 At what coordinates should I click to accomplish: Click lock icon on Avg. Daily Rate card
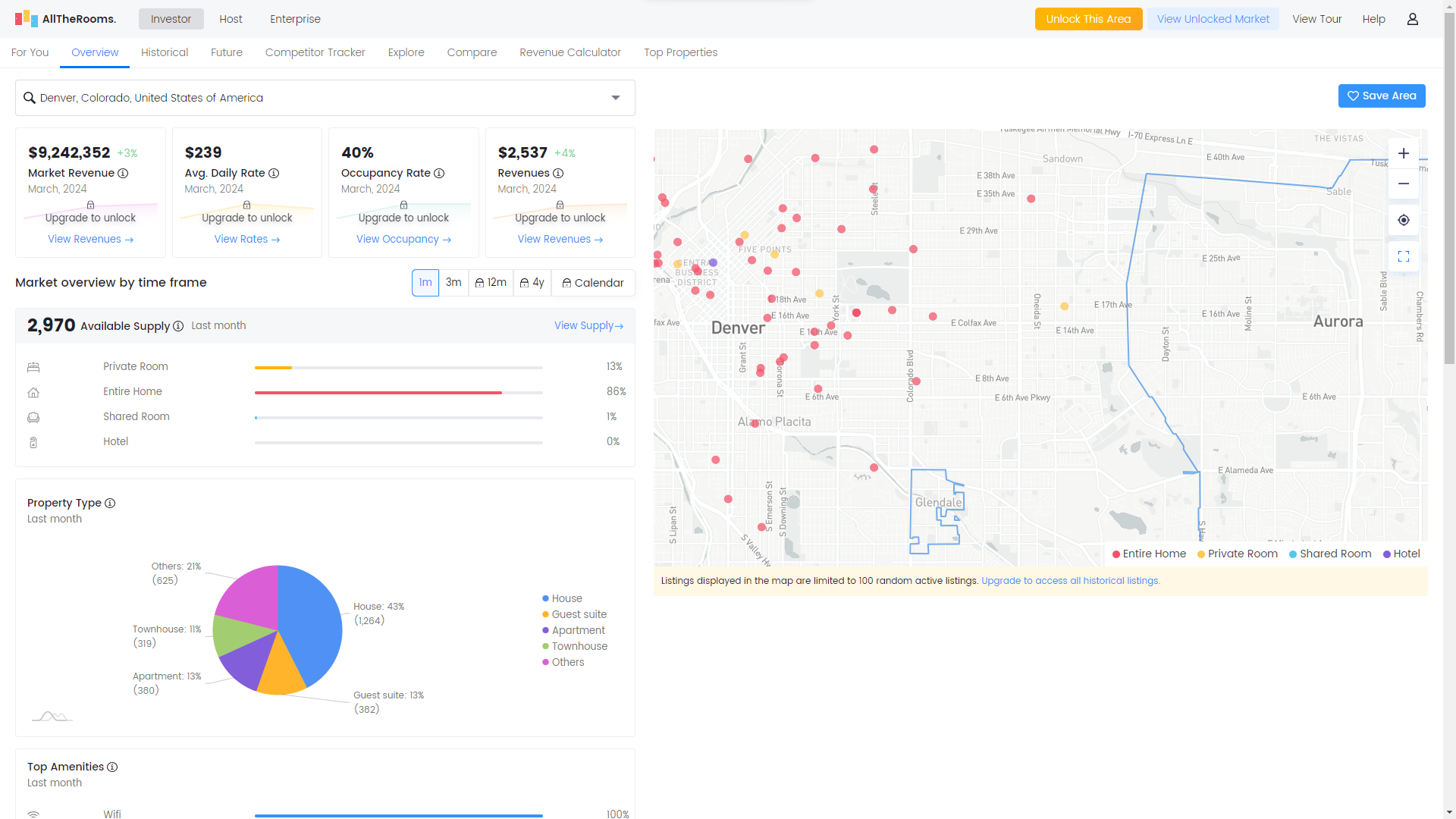(x=246, y=205)
